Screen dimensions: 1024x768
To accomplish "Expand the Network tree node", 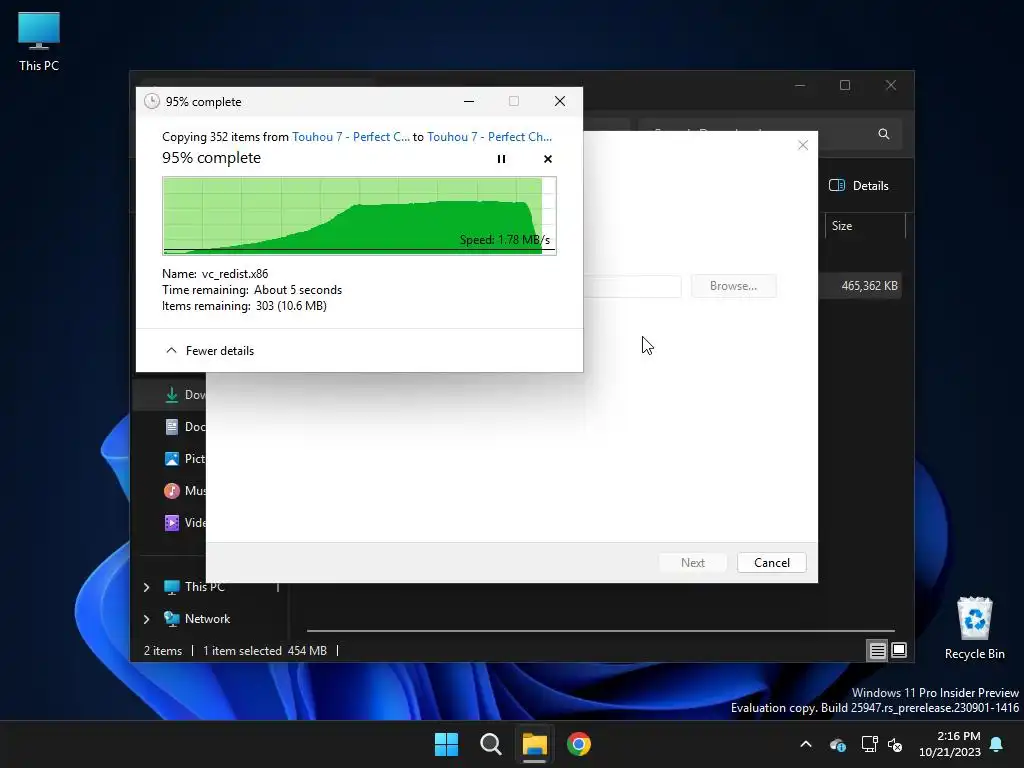I will pyautogui.click(x=146, y=619).
